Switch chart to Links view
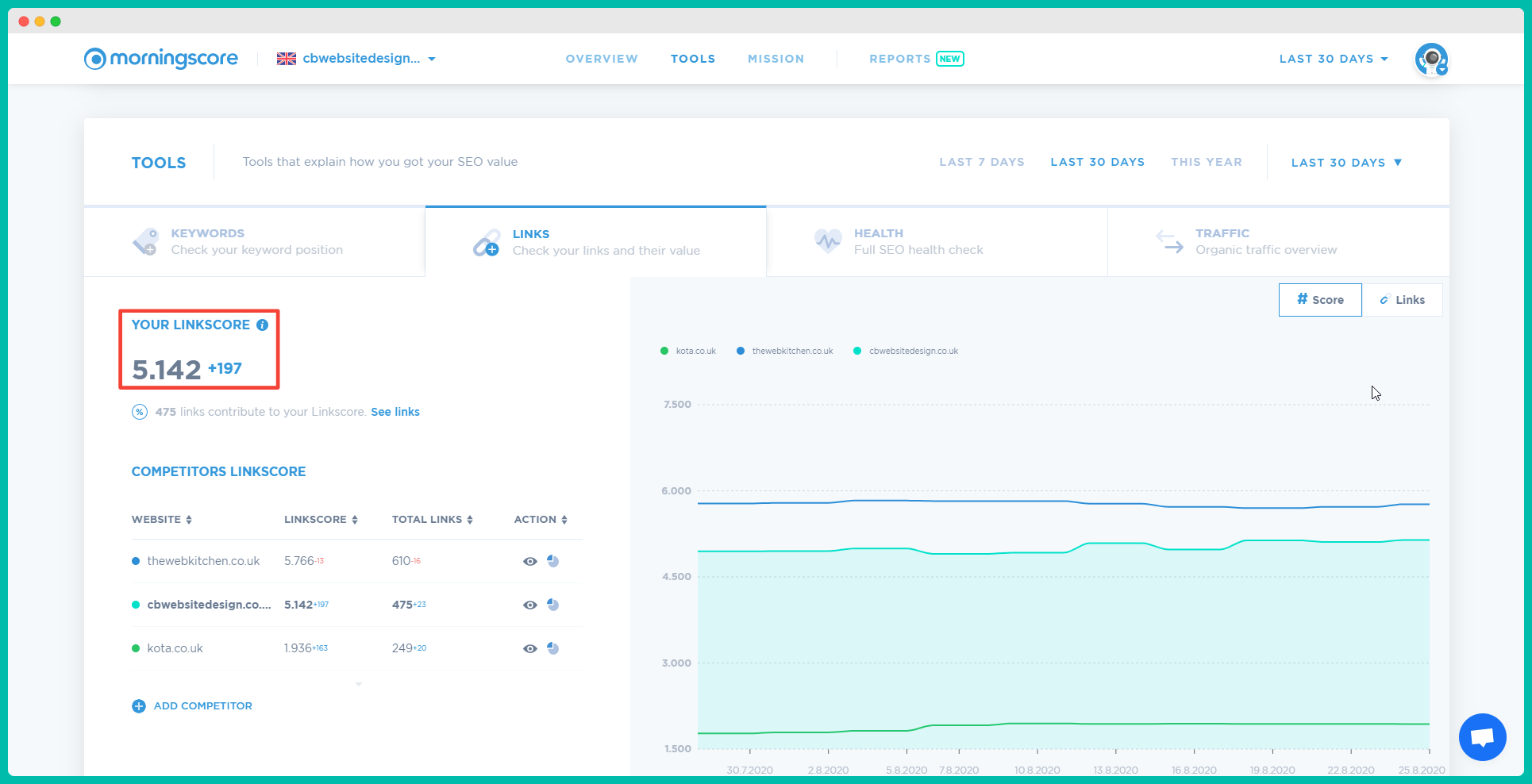Image resolution: width=1532 pixels, height=784 pixels. pyautogui.click(x=1402, y=300)
